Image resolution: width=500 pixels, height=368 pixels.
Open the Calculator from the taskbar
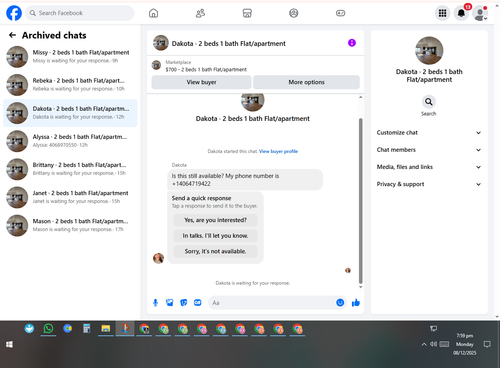[x=87, y=329]
